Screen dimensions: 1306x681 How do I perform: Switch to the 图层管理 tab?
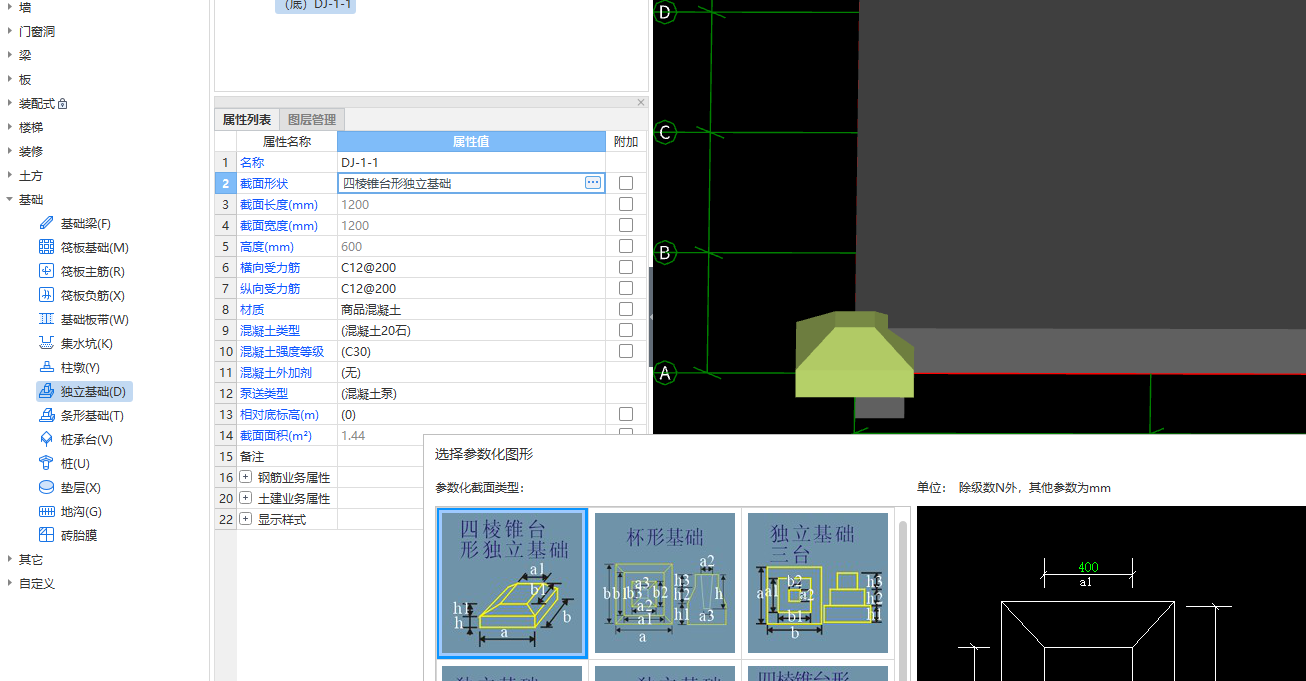312,120
